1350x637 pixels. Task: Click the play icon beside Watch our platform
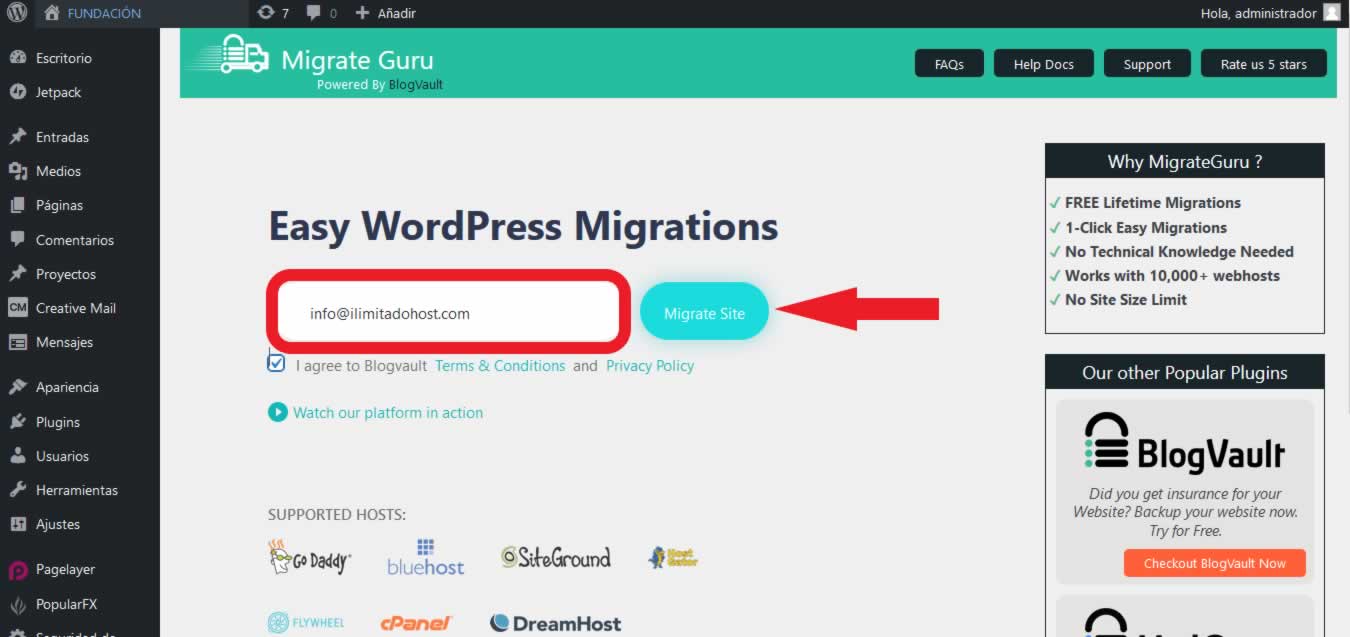point(277,412)
